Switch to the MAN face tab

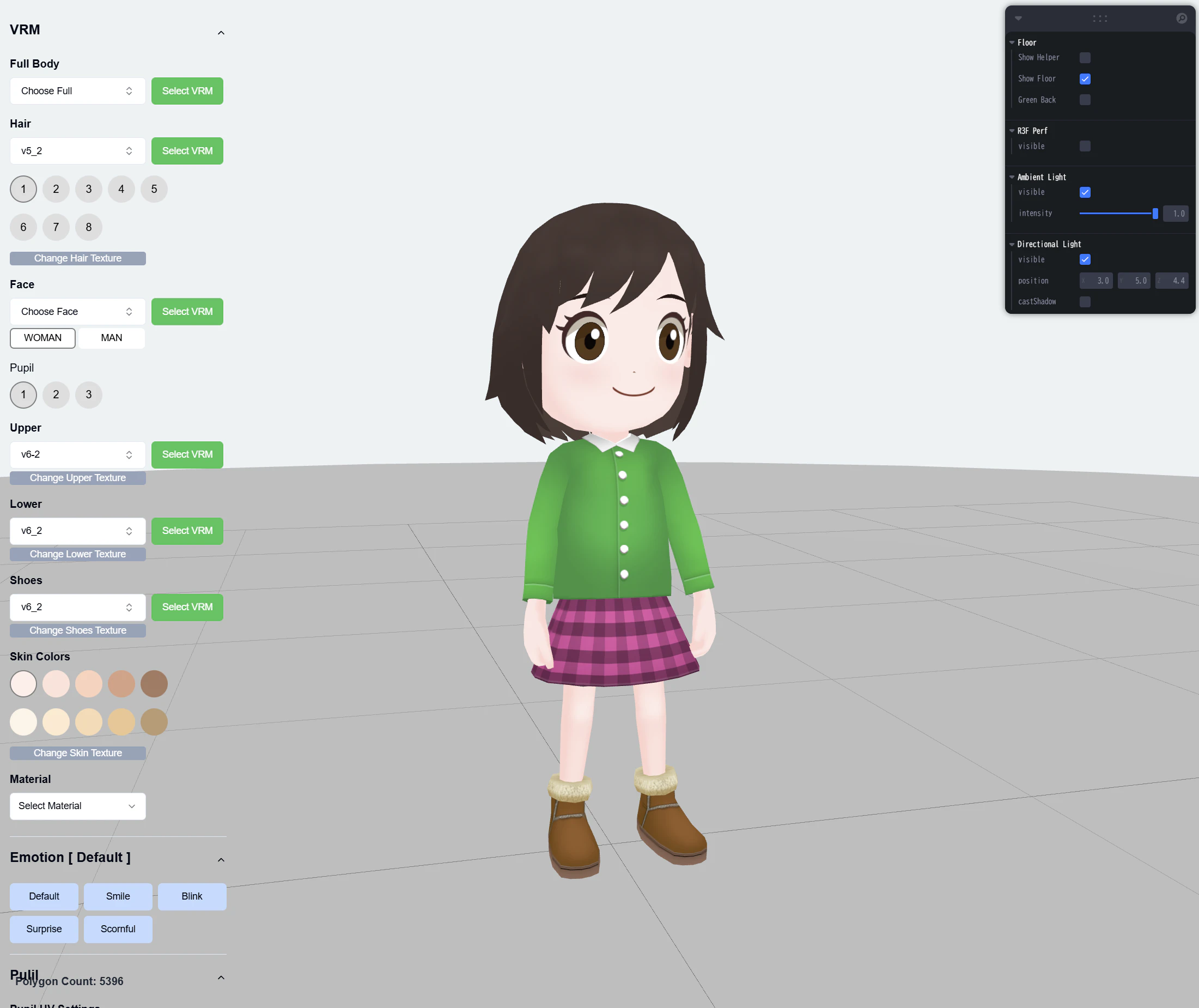111,338
